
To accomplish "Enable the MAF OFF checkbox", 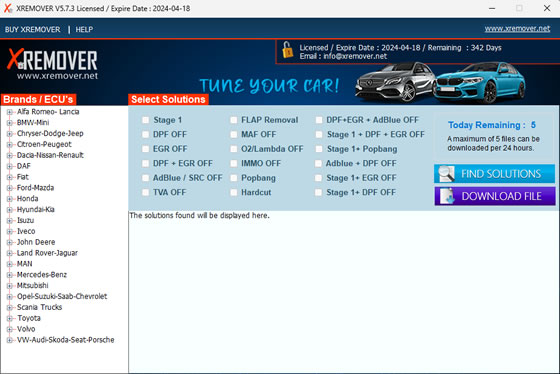I will tap(234, 134).
